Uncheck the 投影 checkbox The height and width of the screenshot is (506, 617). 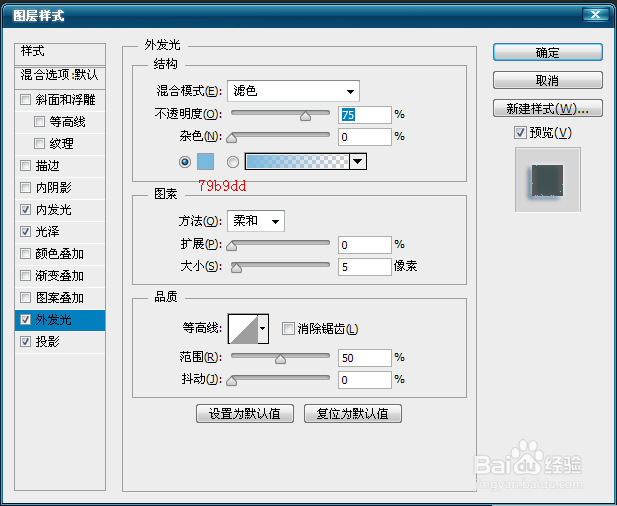point(26,342)
